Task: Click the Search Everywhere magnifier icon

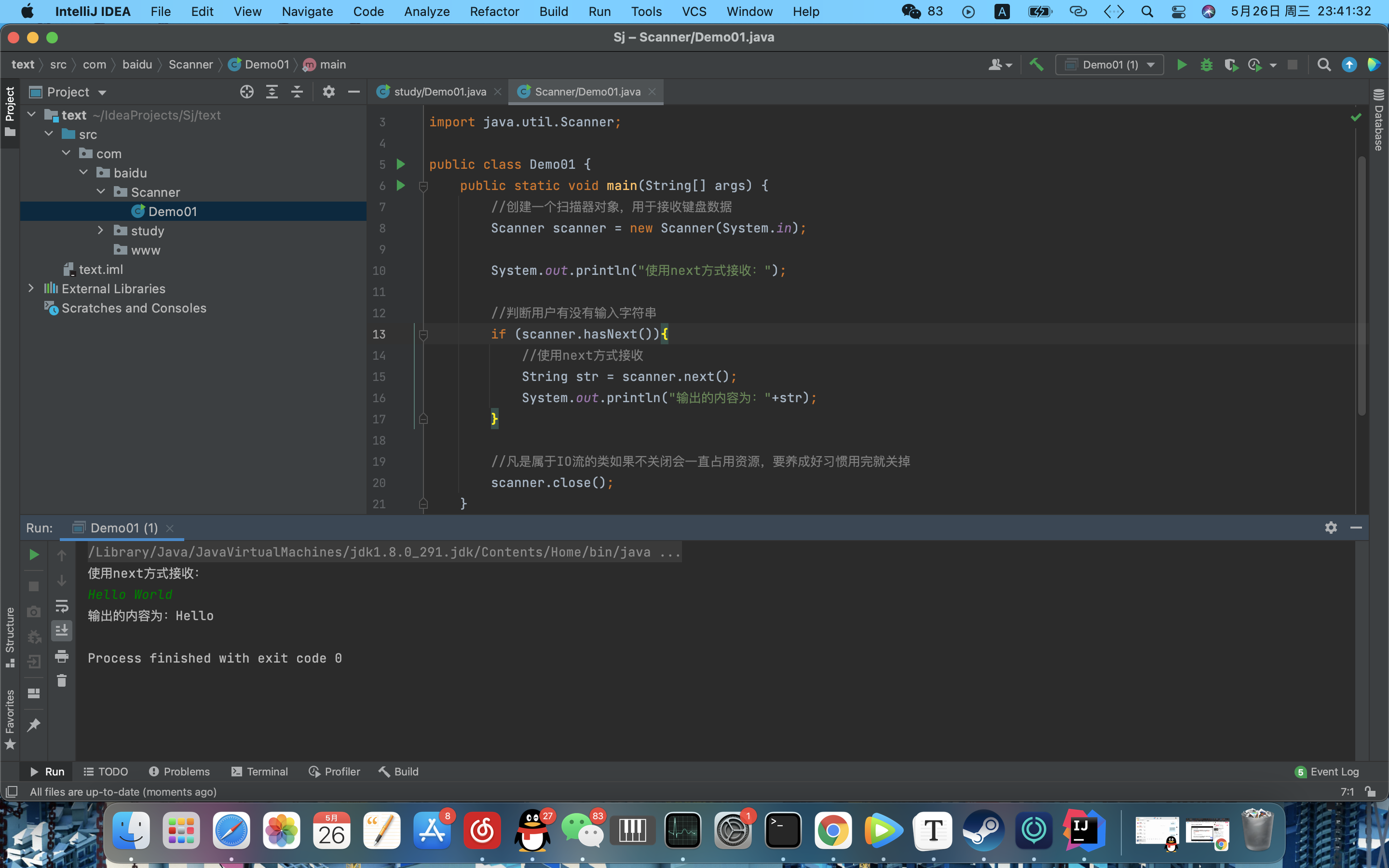Action: tap(1323, 65)
